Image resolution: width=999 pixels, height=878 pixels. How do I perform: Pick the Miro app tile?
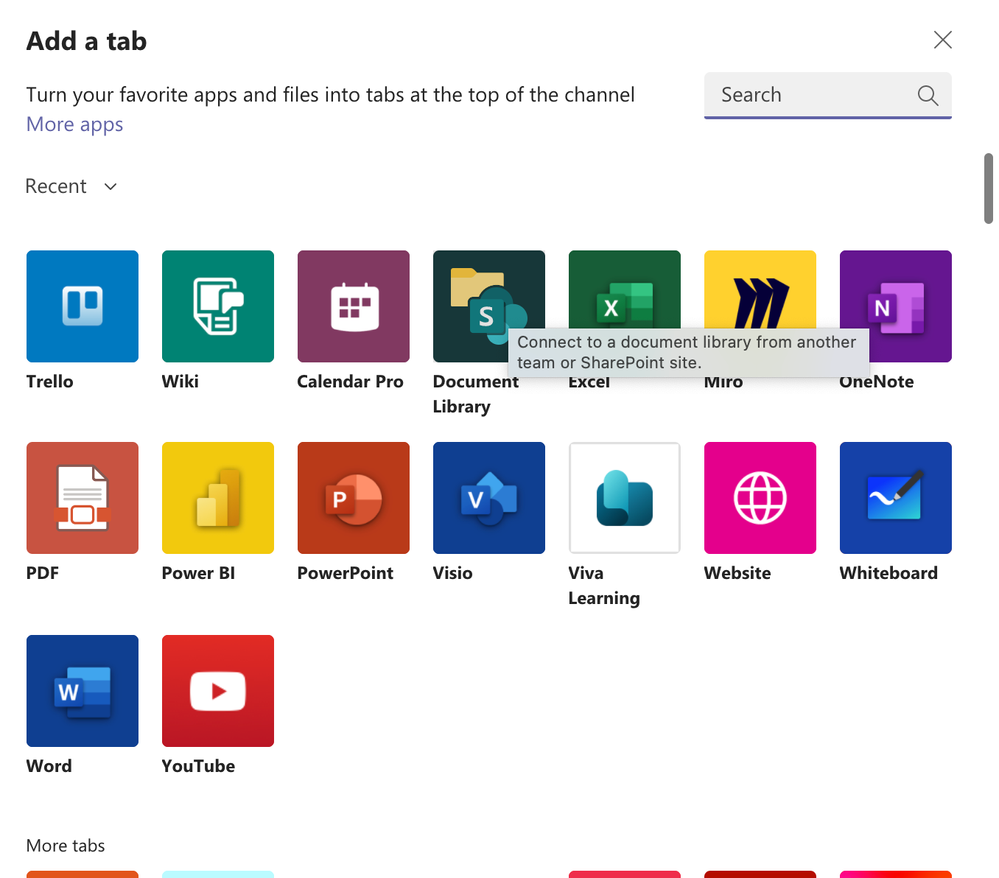point(760,290)
